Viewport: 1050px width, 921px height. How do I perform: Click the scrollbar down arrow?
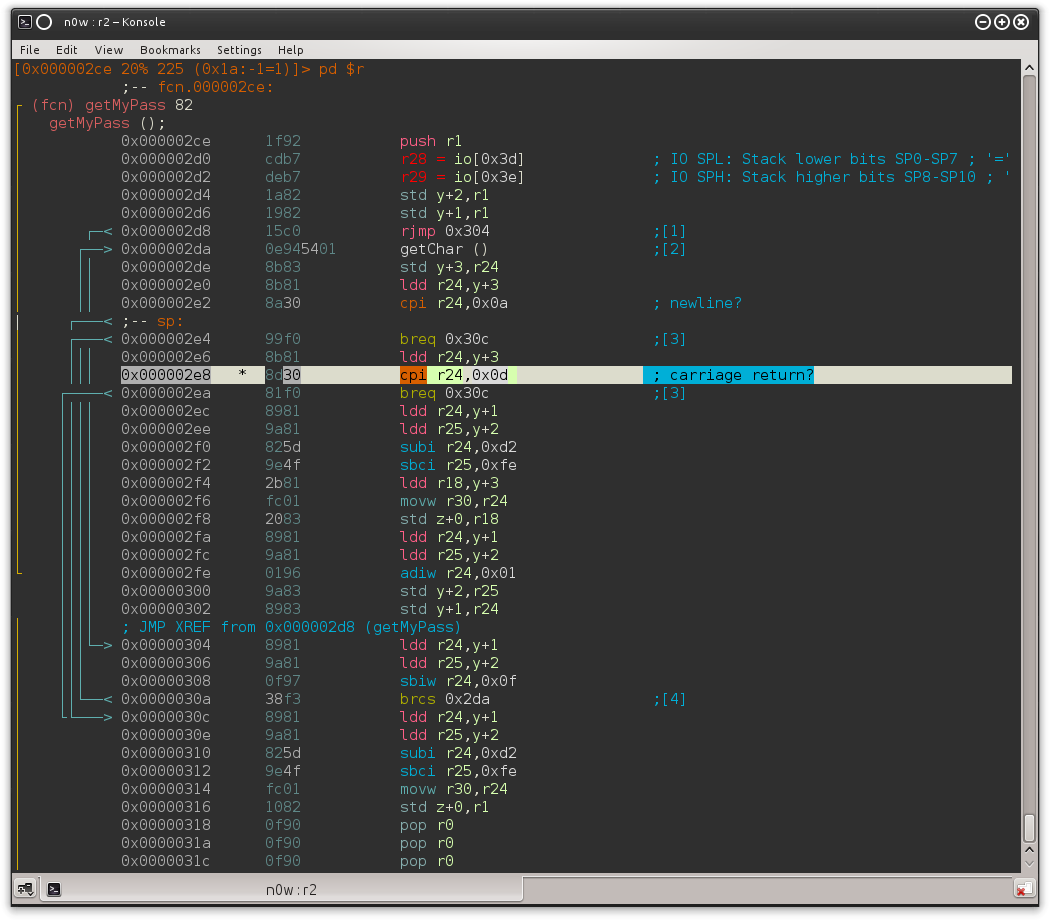(1029, 862)
